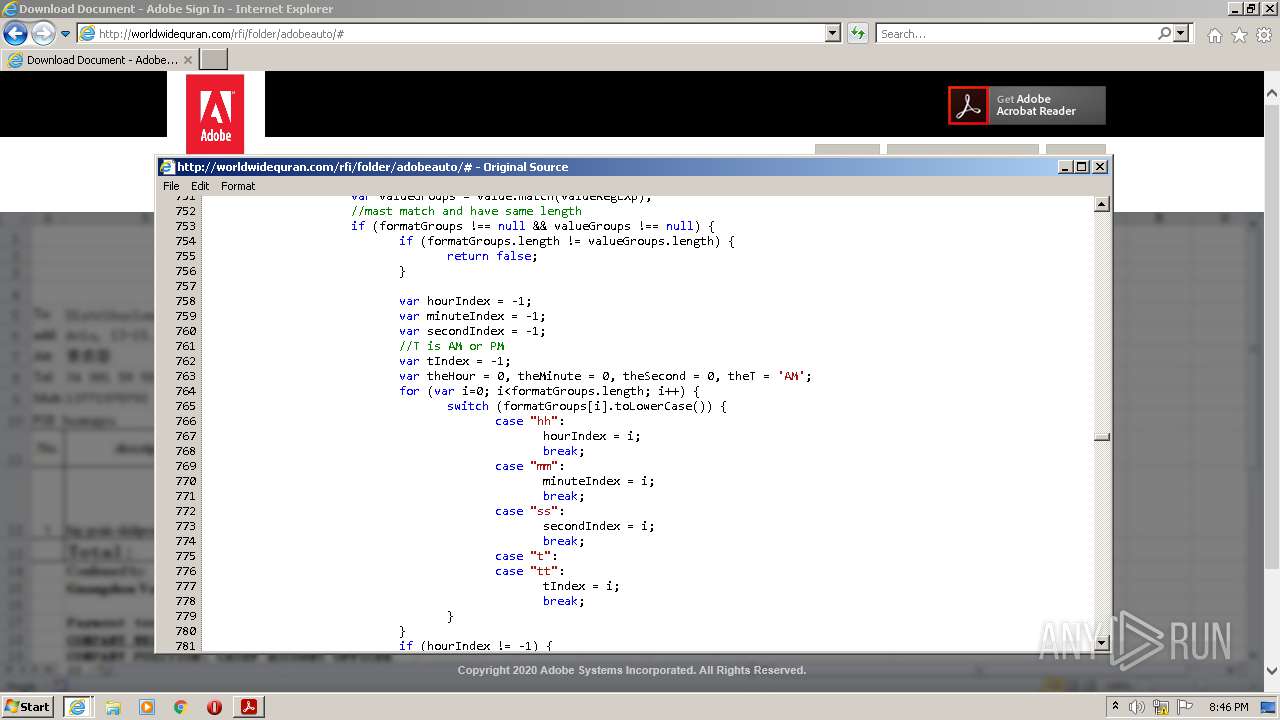
Task: Click the Adobe logo on the page
Action: tap(215, 113)
